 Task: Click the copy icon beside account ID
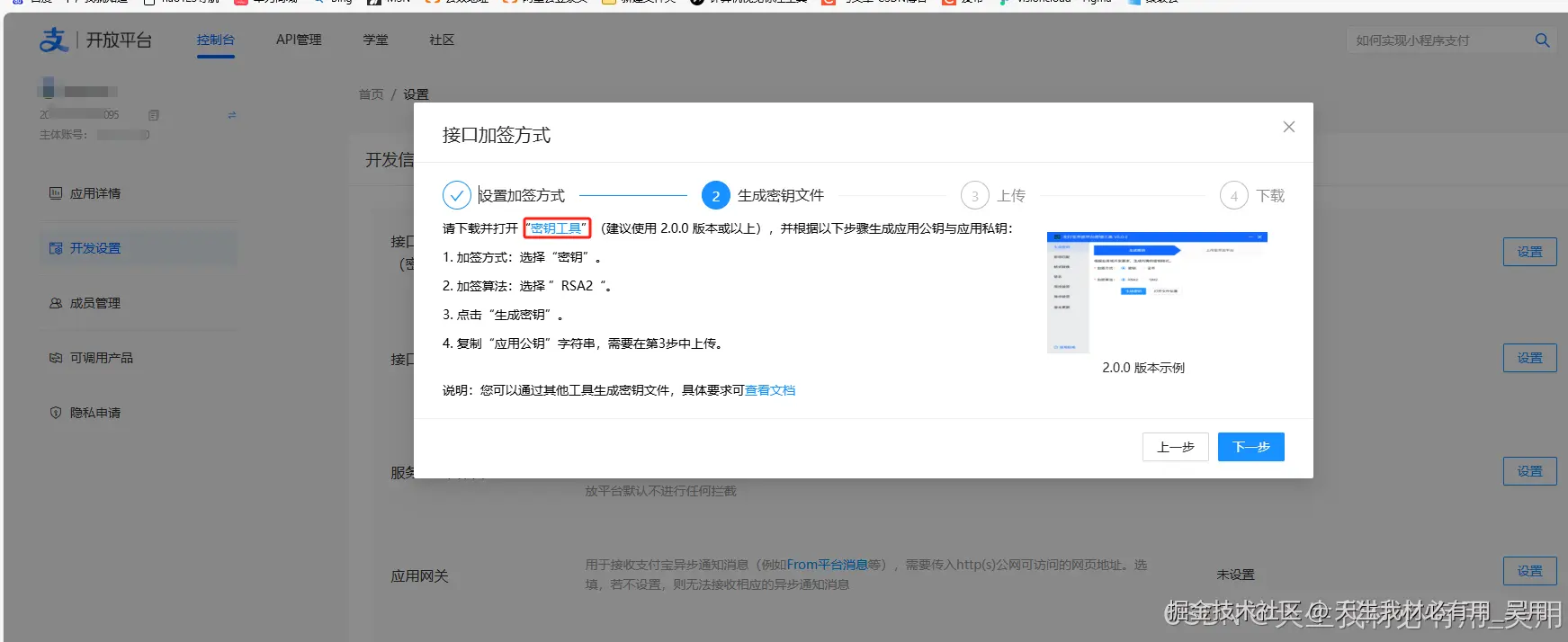pos(154,115)
